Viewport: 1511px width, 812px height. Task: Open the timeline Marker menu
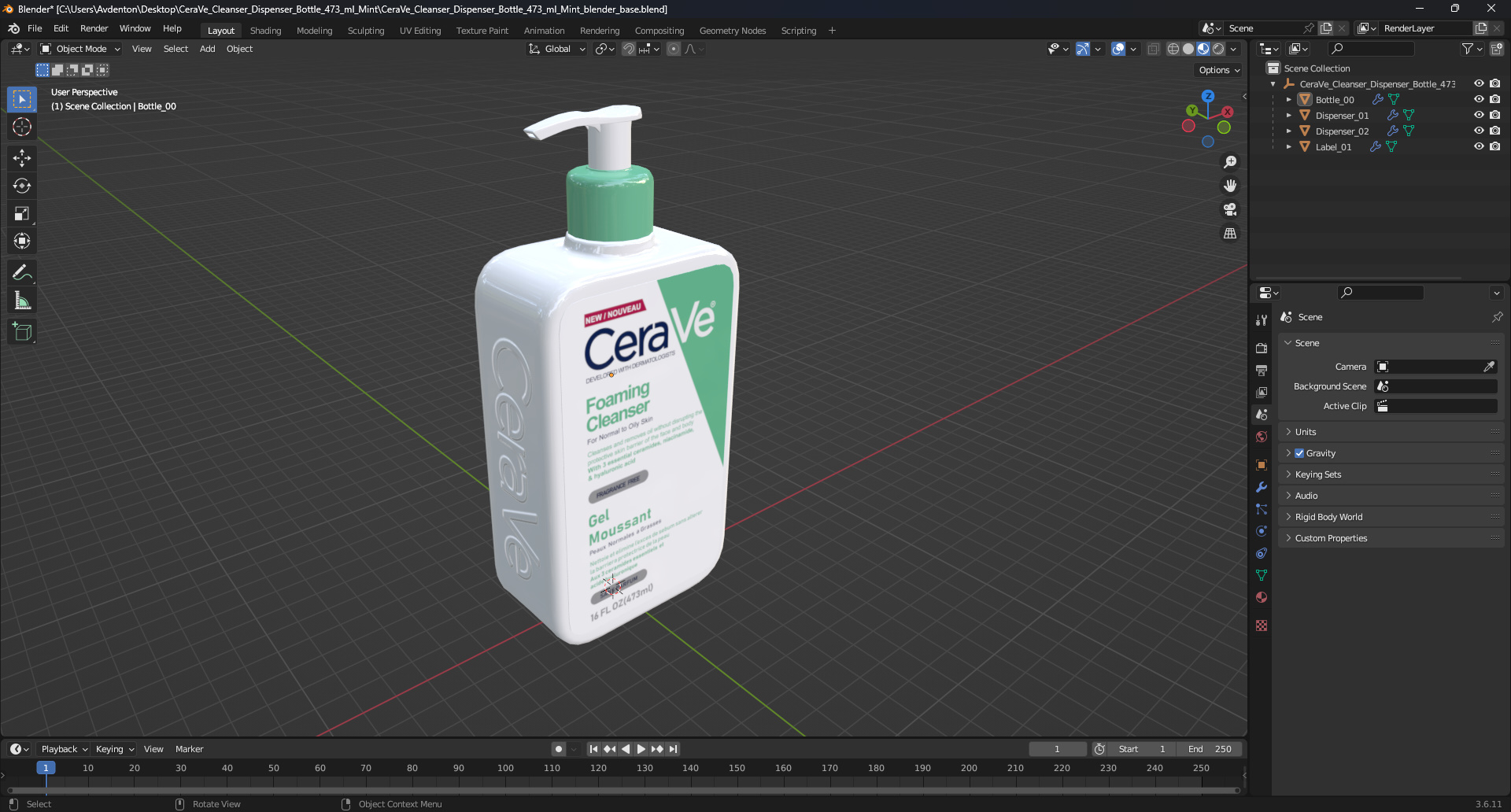point(189,749)
